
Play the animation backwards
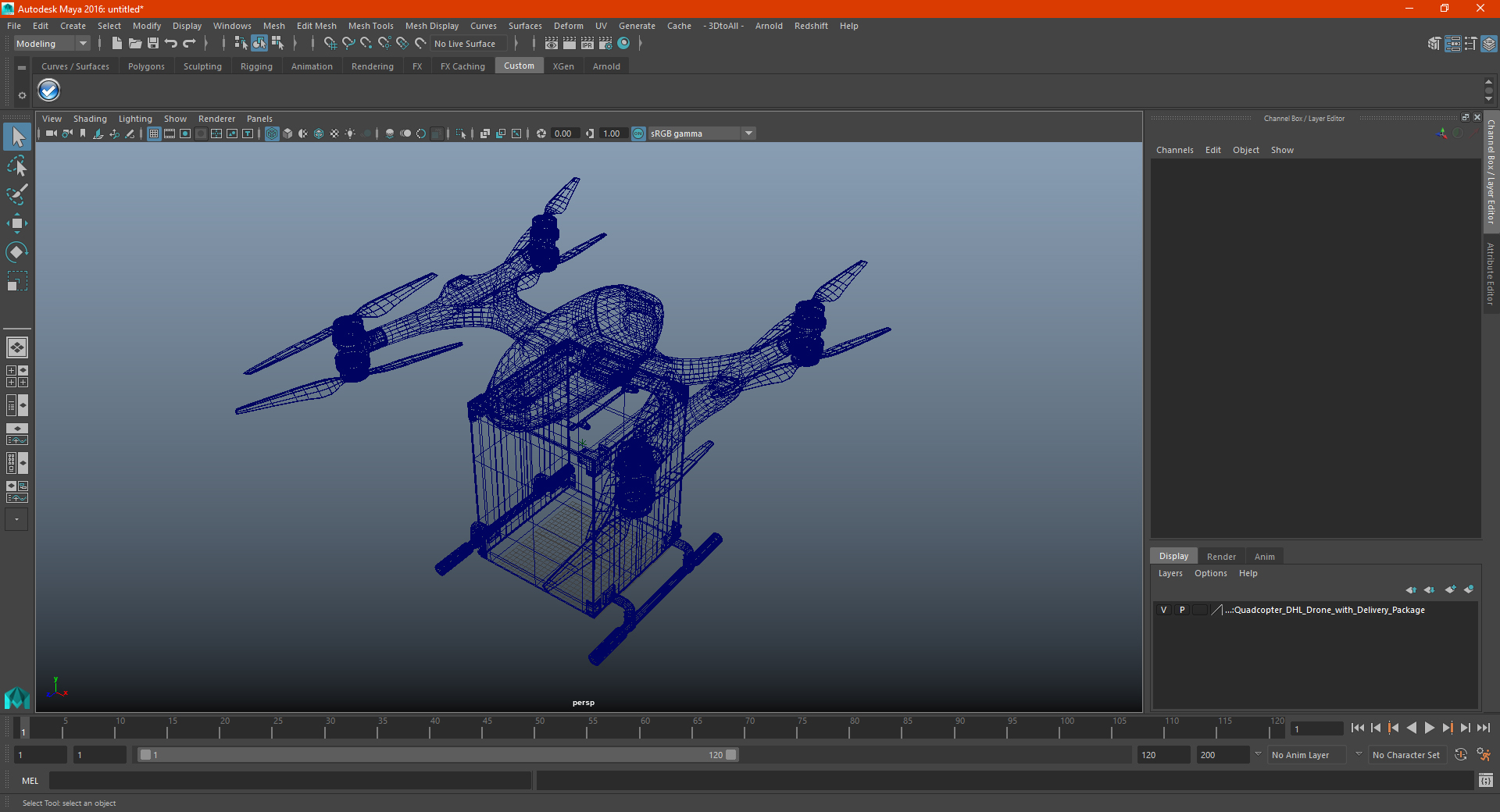1411,728
